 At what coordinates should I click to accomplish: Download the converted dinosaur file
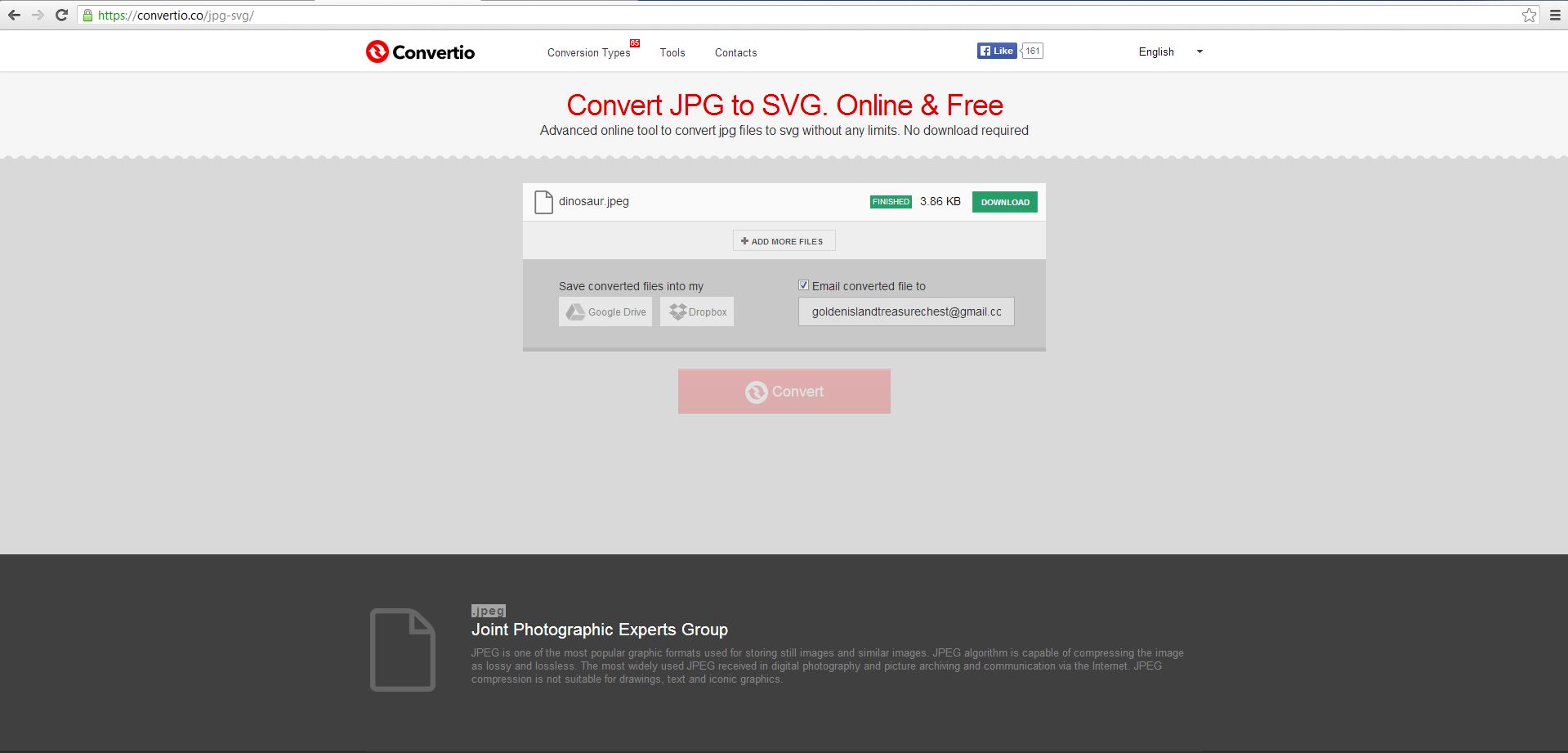coord(1004,202)
